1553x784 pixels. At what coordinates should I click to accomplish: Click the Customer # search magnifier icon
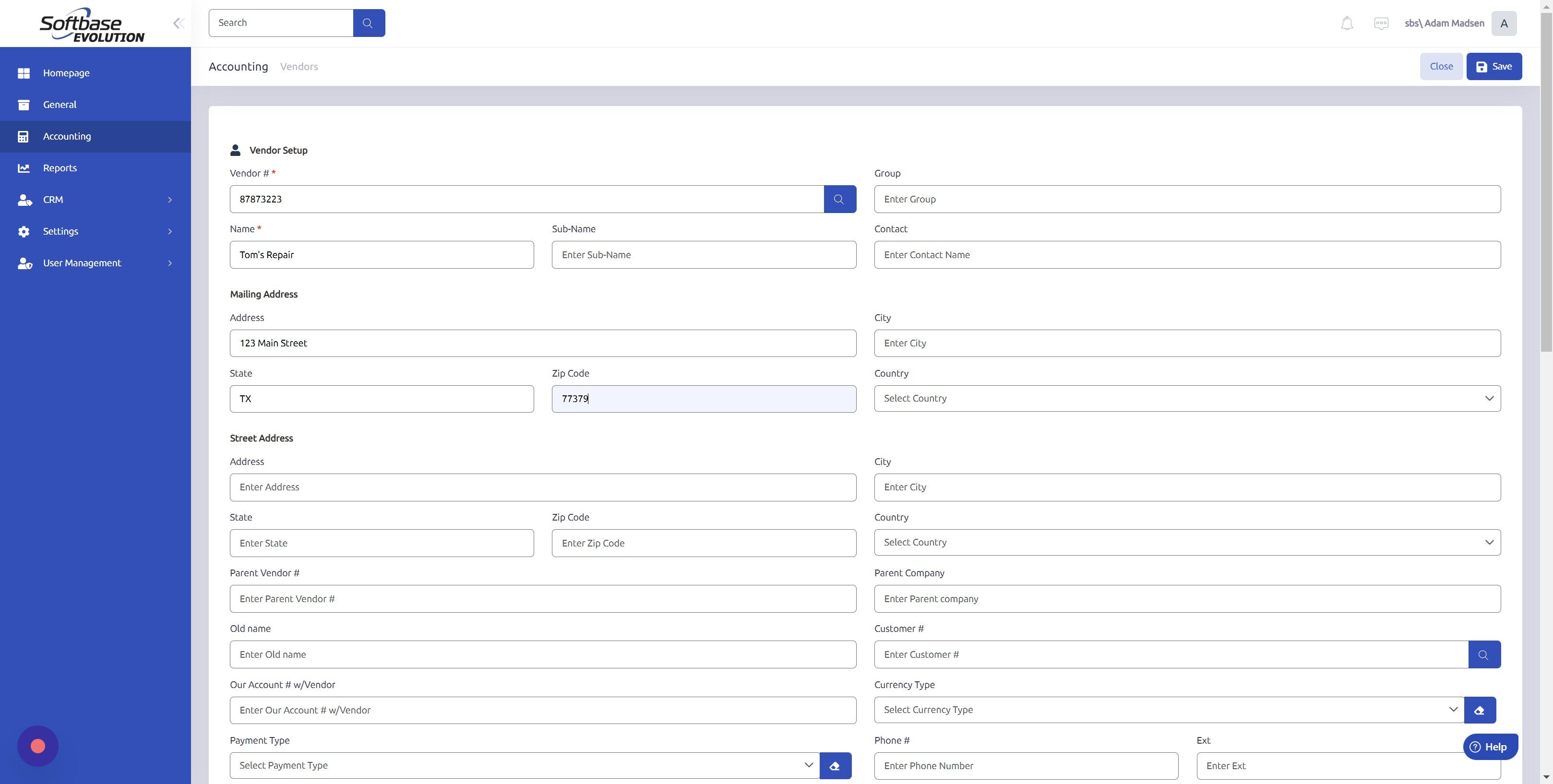1484,654
